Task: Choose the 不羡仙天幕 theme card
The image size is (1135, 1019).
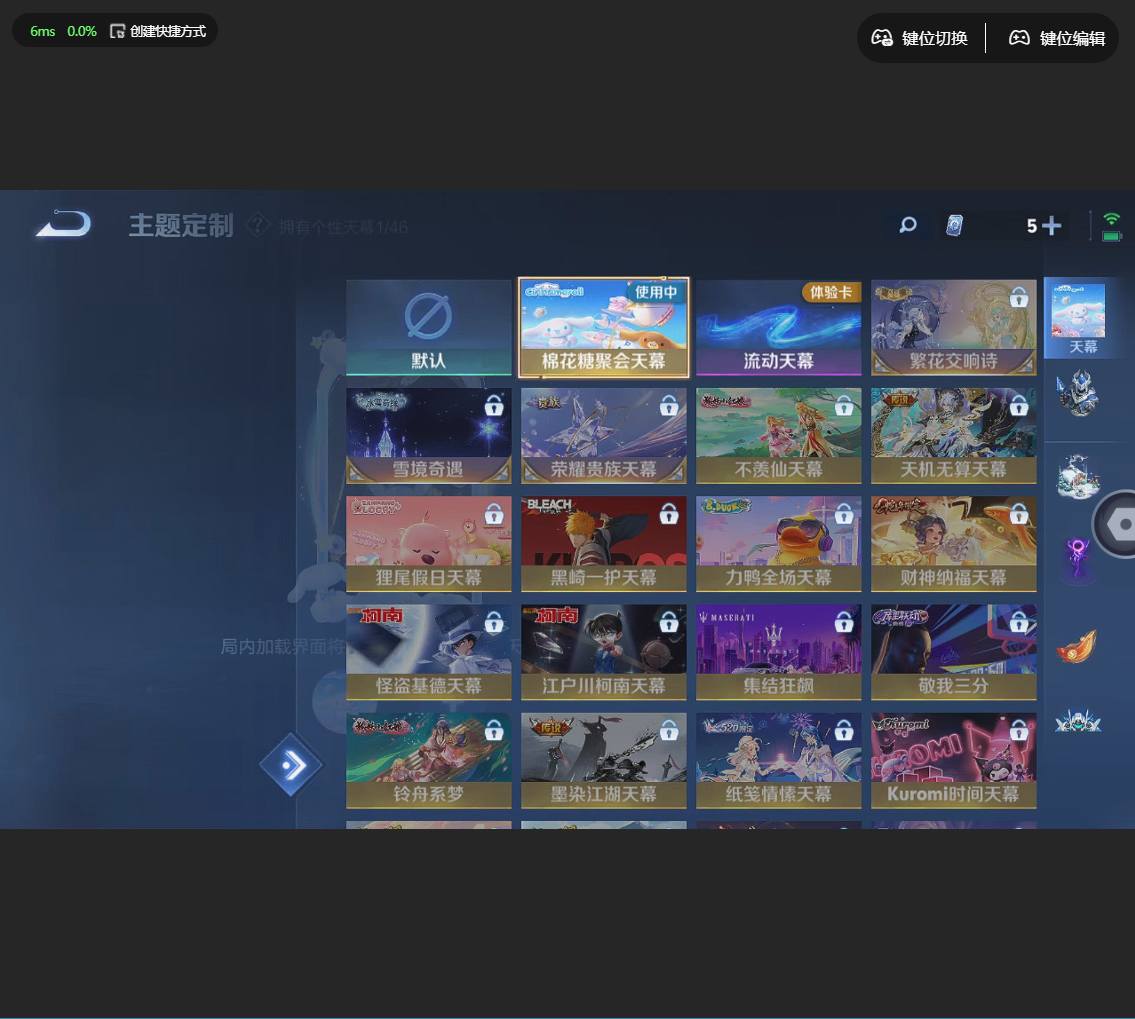Action: click(779, 436)
